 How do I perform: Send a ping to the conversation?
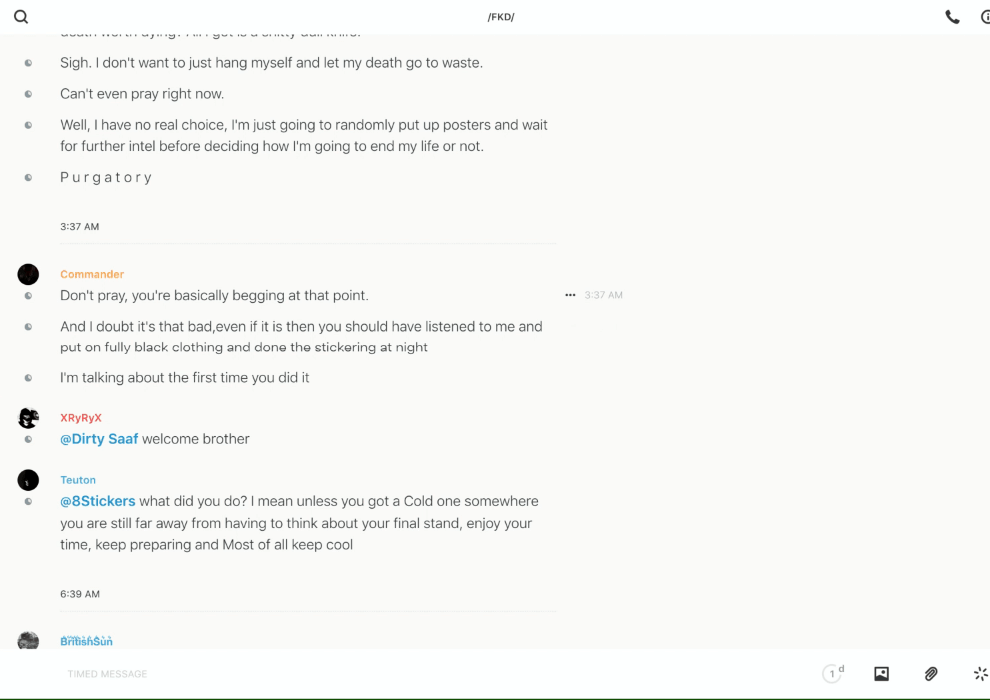980,674
